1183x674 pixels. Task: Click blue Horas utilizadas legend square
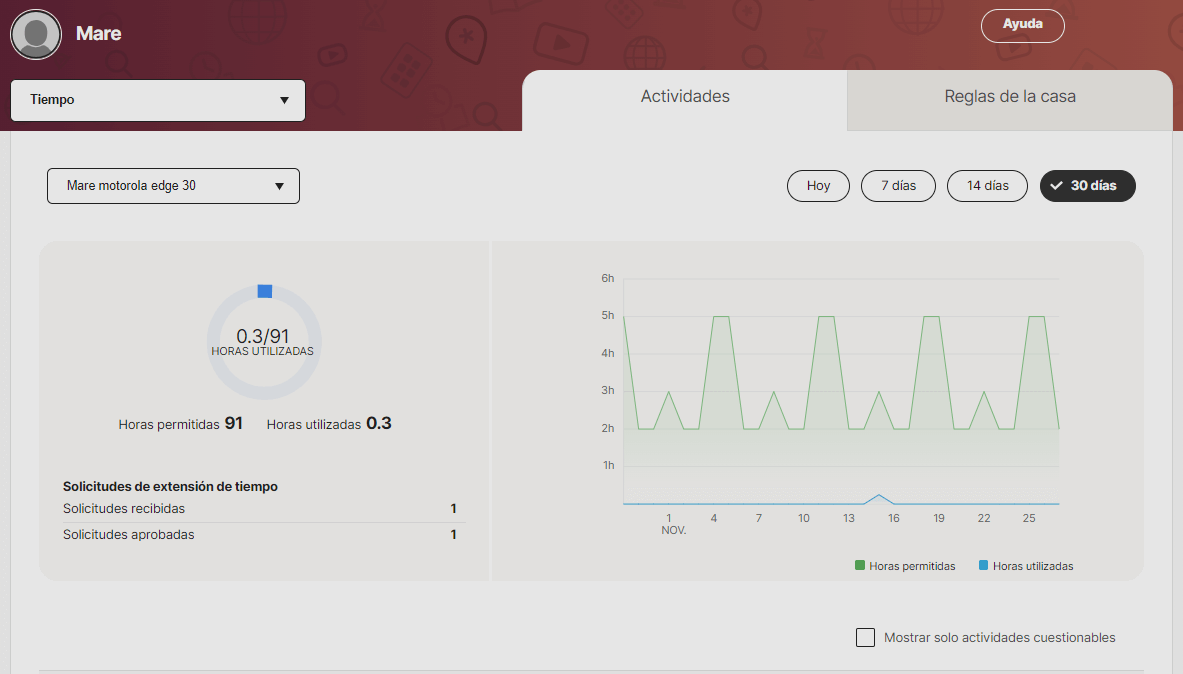pyautogui.click(x=983, y=566)
